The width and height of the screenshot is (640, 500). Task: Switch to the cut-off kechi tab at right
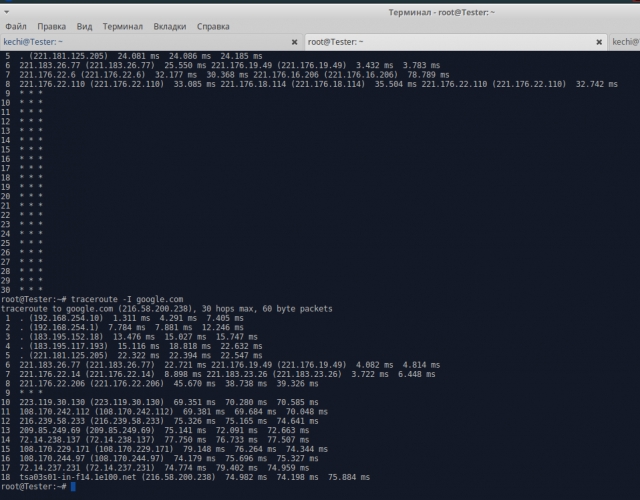[625, 42]
